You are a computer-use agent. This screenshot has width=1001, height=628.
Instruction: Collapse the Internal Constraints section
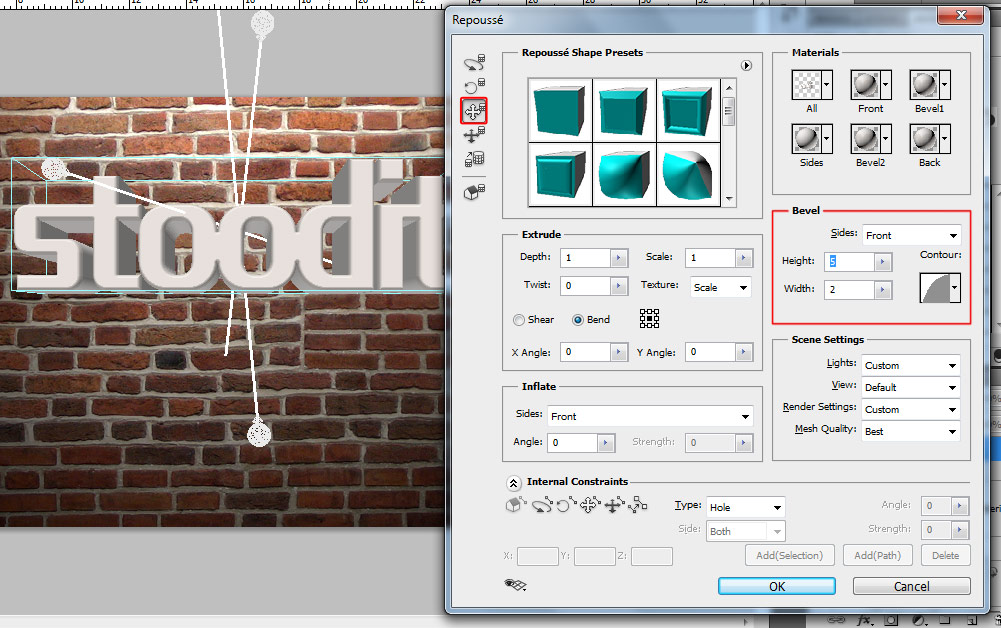513,482
